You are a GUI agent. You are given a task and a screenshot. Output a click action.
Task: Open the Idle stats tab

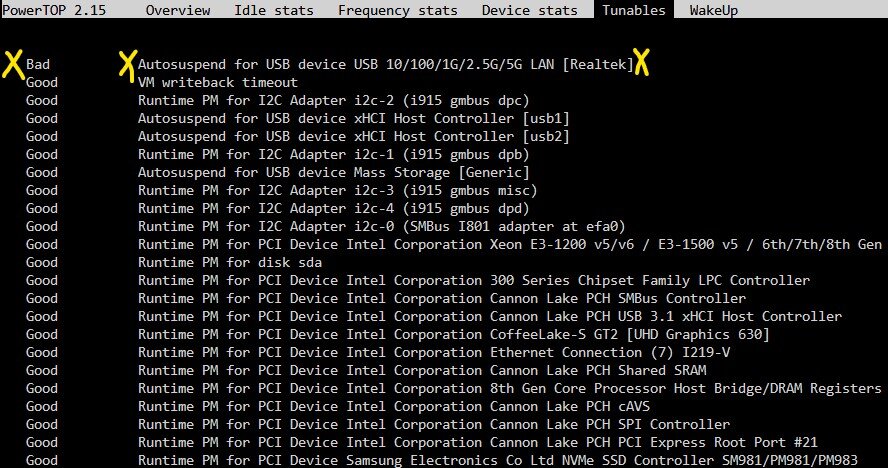tap(274, 10)
